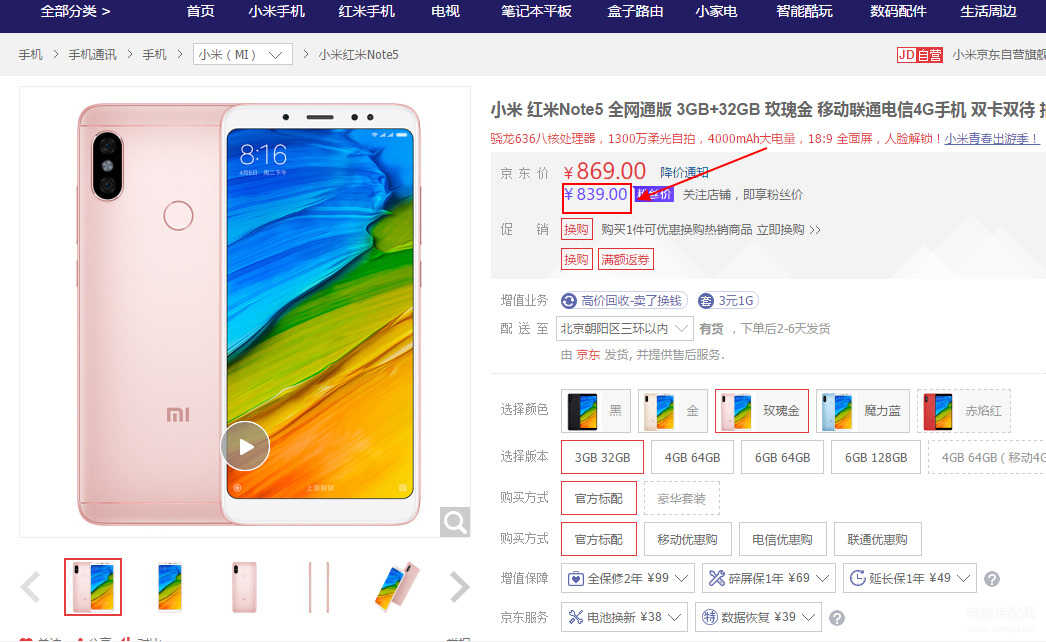The width and height of the screenshot is (1046, 642).
Task: Open the 北京朝阳区三环以内 delivery dropdown
Action: coord(624,328)
